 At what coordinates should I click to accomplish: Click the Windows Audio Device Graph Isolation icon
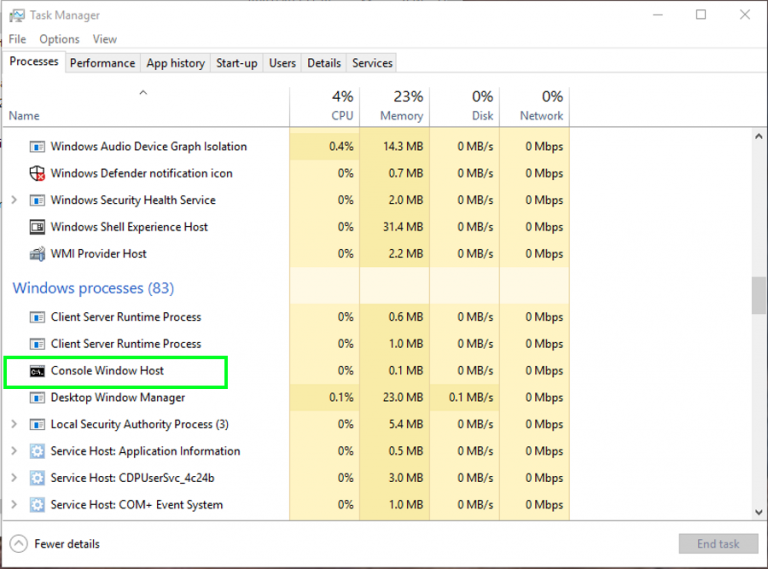pyautogui.click(x=37, y=146)
